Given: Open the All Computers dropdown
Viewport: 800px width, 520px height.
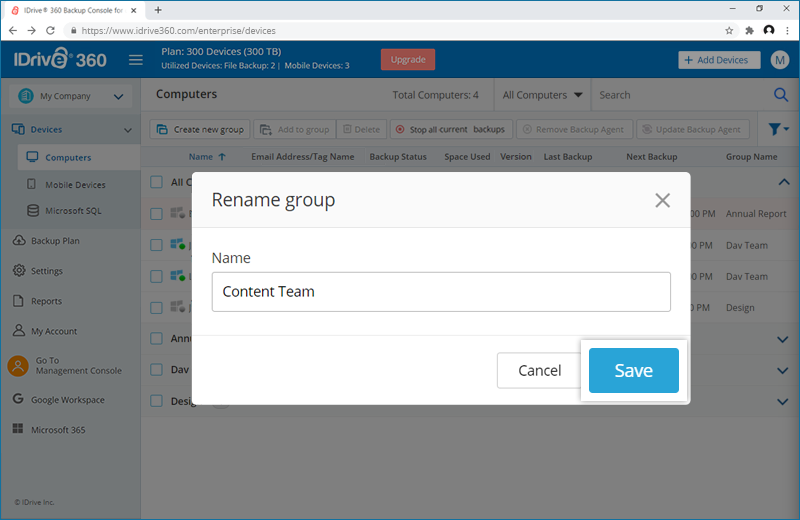Looking at the screenshot, I should click(x=542, y=95).
